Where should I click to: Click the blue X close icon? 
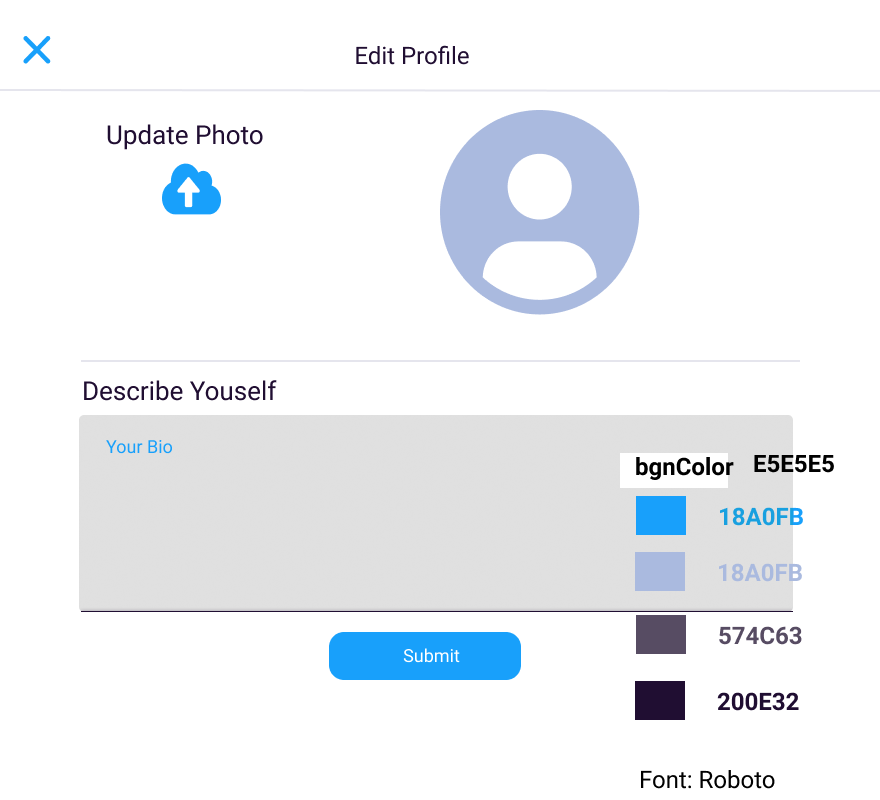pyautogui.click(x=36, y=50)
